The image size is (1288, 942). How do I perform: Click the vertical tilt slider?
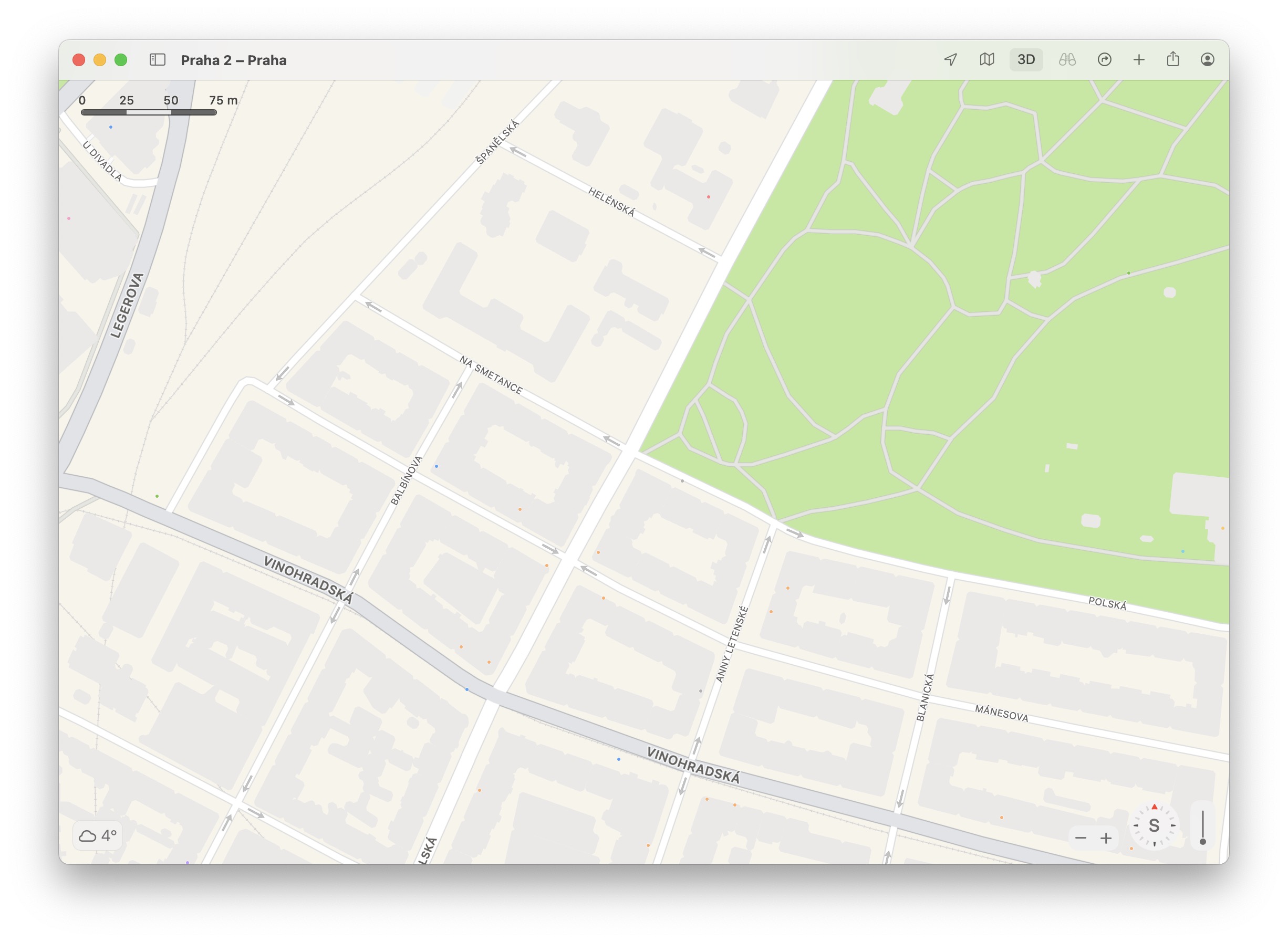click(1202, 828)
